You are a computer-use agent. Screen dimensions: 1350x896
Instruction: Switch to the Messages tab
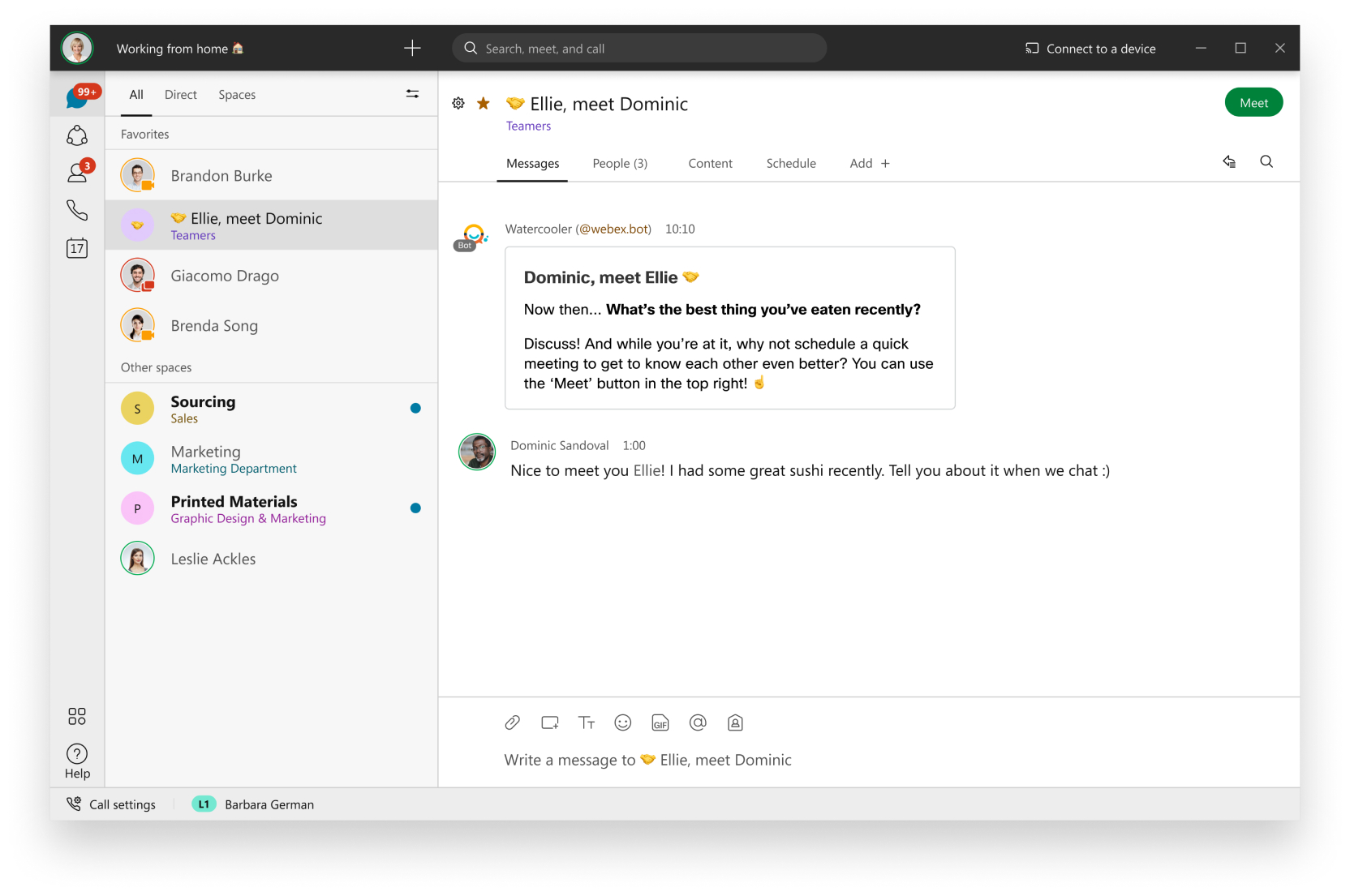click(532, 164)
